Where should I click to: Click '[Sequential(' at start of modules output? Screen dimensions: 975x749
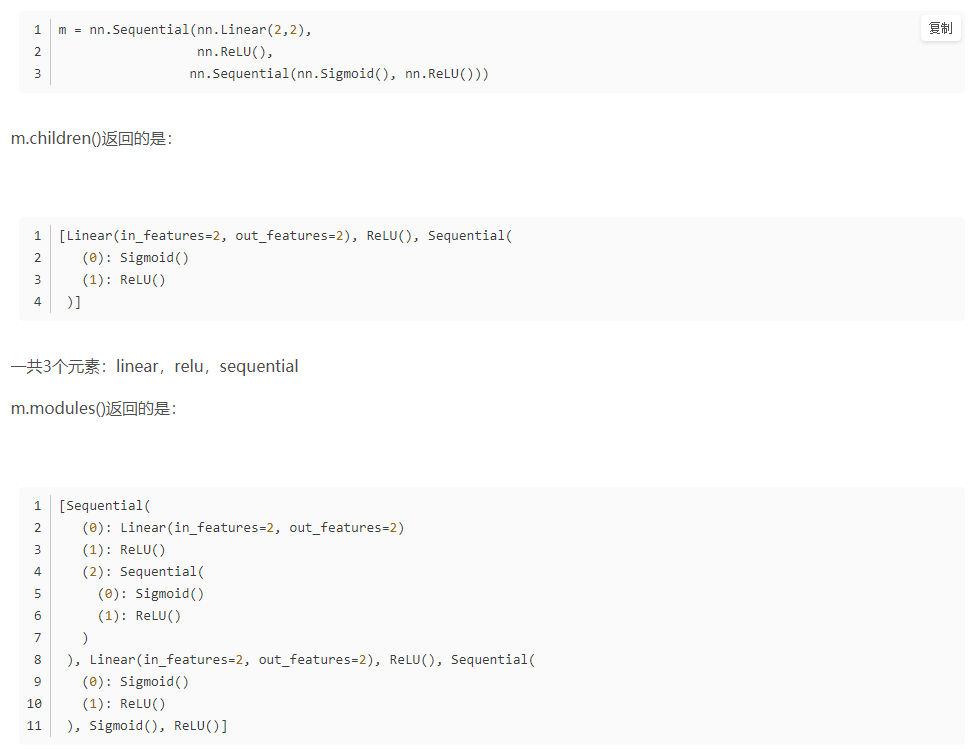(x=104, y=505)
